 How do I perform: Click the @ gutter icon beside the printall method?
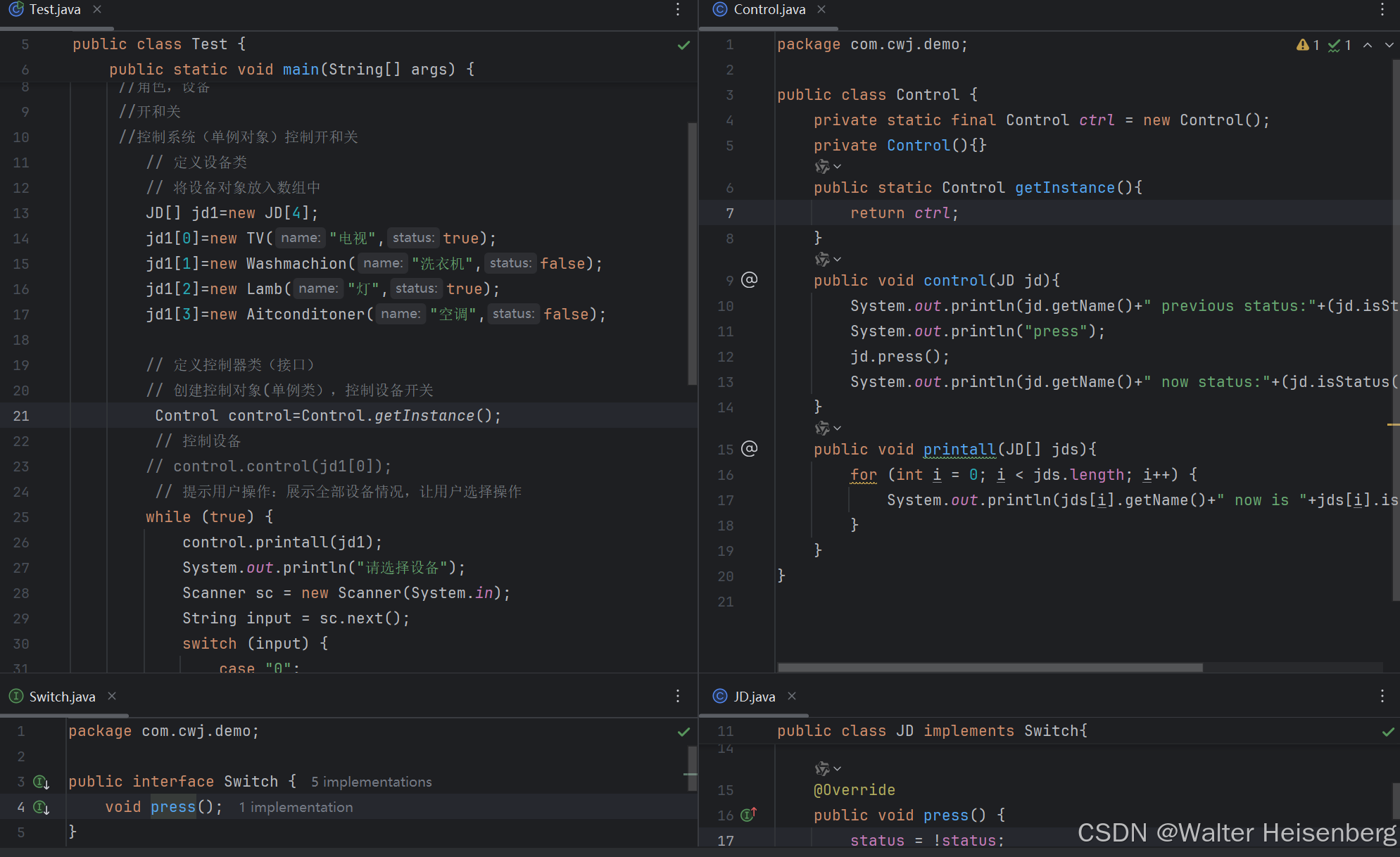(x=750, y=449)
